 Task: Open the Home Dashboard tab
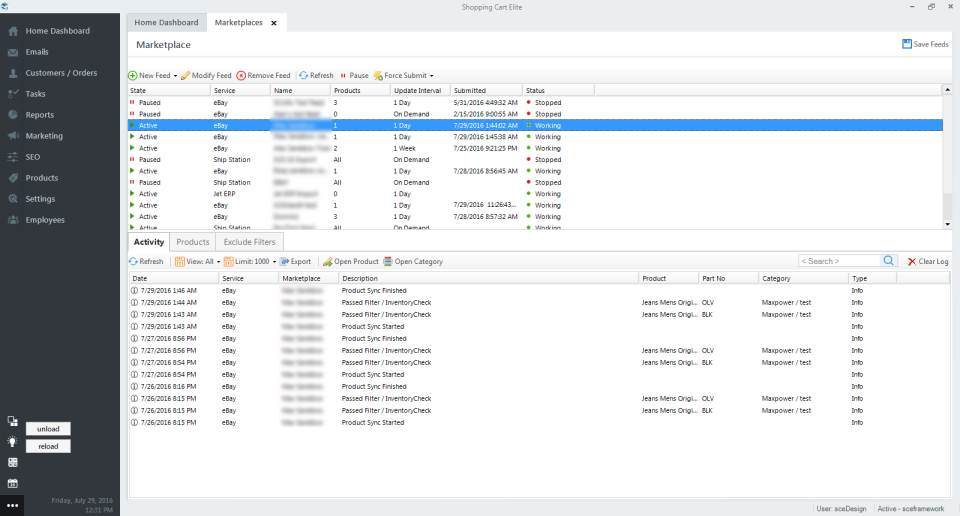[166, 22]
